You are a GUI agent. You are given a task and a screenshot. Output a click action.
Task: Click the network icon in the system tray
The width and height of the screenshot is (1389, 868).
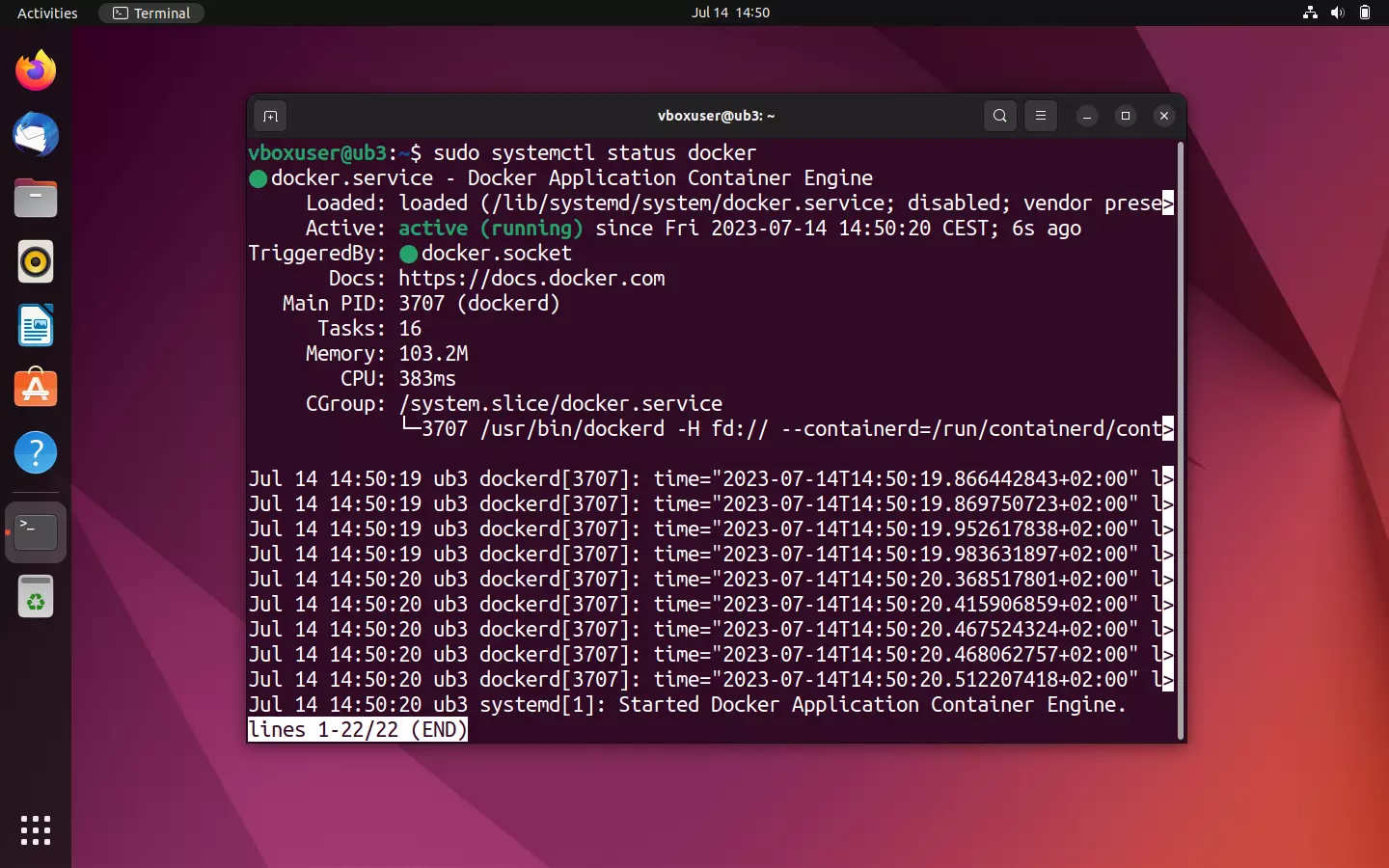1309,13
